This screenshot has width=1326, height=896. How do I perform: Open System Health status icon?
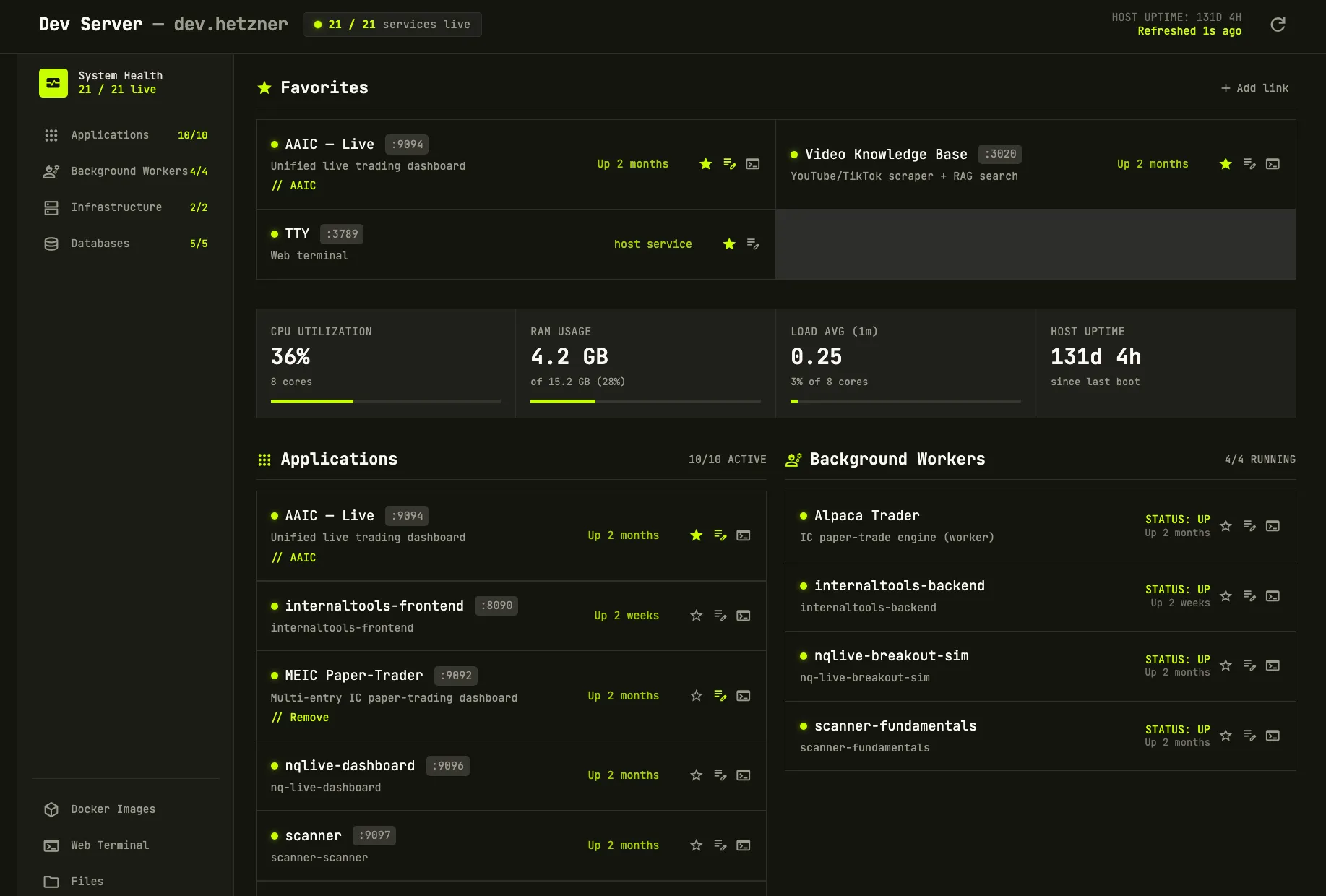(53, 83)
